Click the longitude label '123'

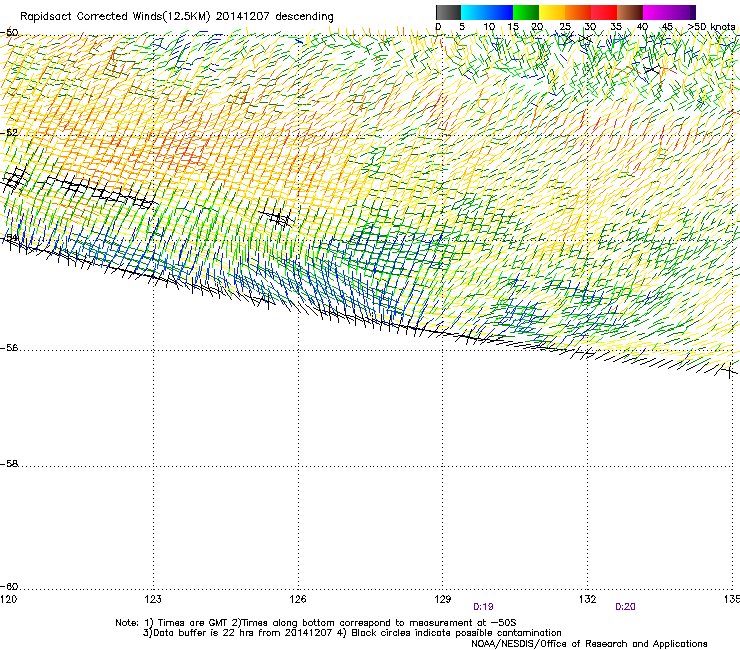tap(153, 599)
